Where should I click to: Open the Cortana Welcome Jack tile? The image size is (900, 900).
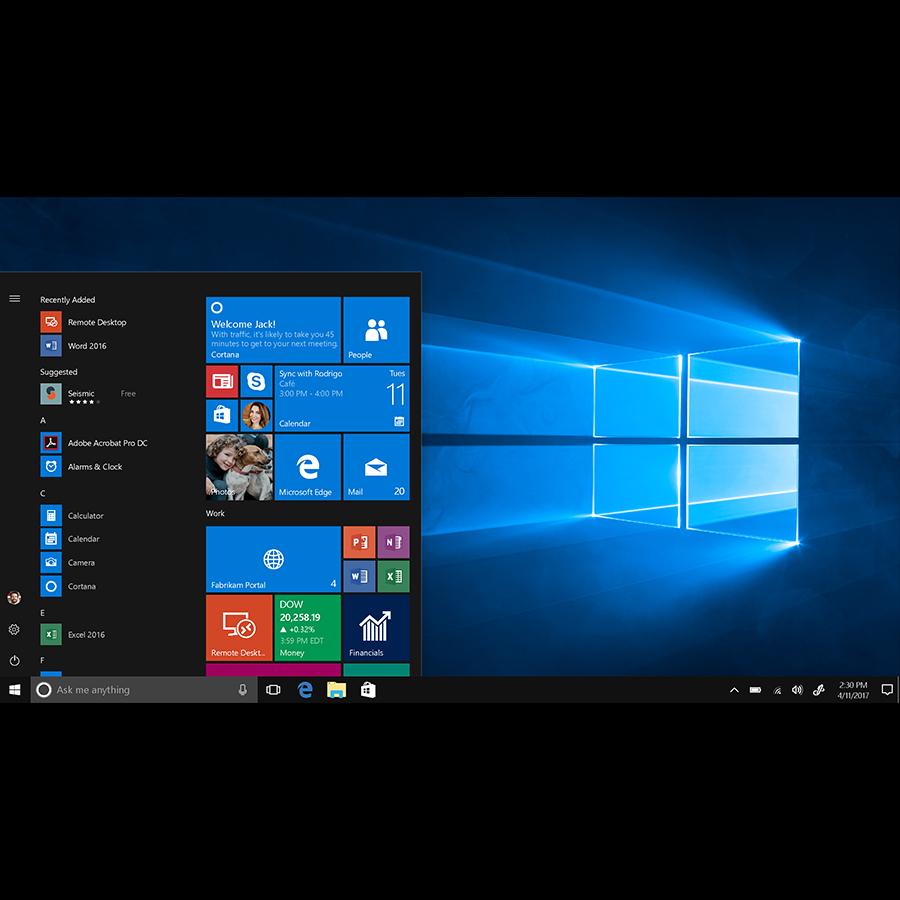pyautogui.click(x=273, y=329)
